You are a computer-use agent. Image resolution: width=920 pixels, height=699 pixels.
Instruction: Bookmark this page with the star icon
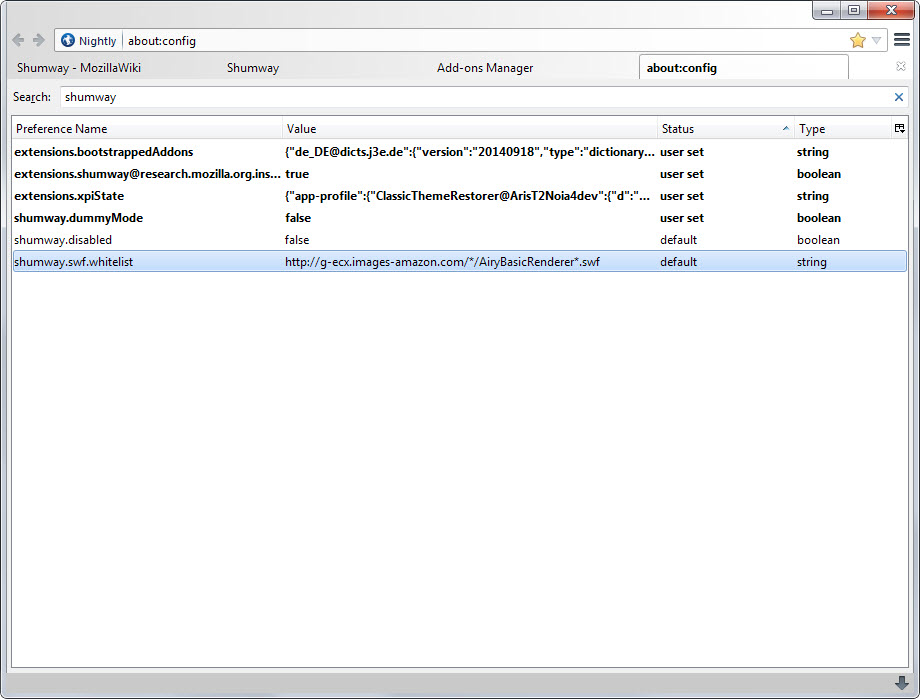tap(857, 40)
